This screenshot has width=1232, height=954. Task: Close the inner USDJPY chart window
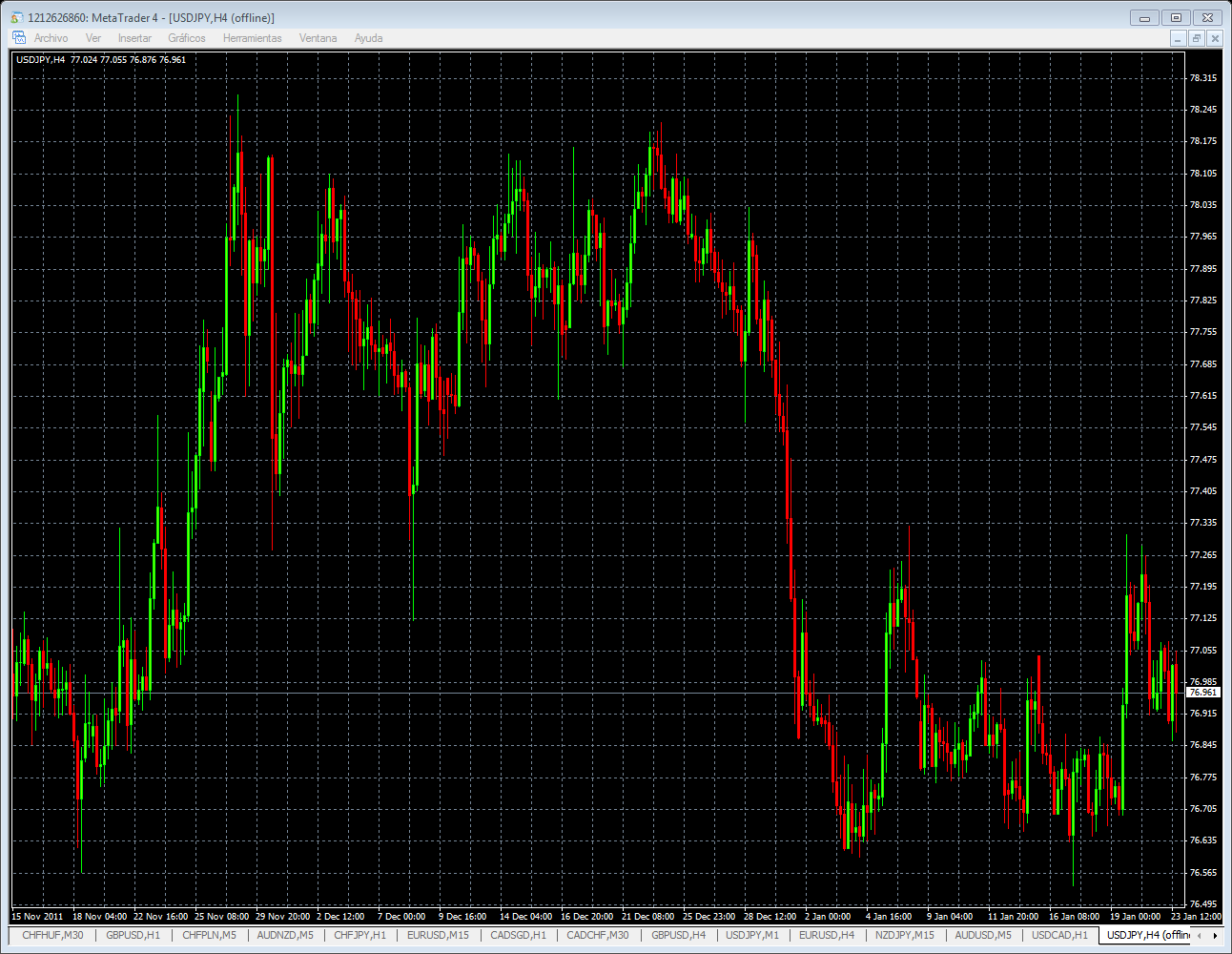point(1214,38)
